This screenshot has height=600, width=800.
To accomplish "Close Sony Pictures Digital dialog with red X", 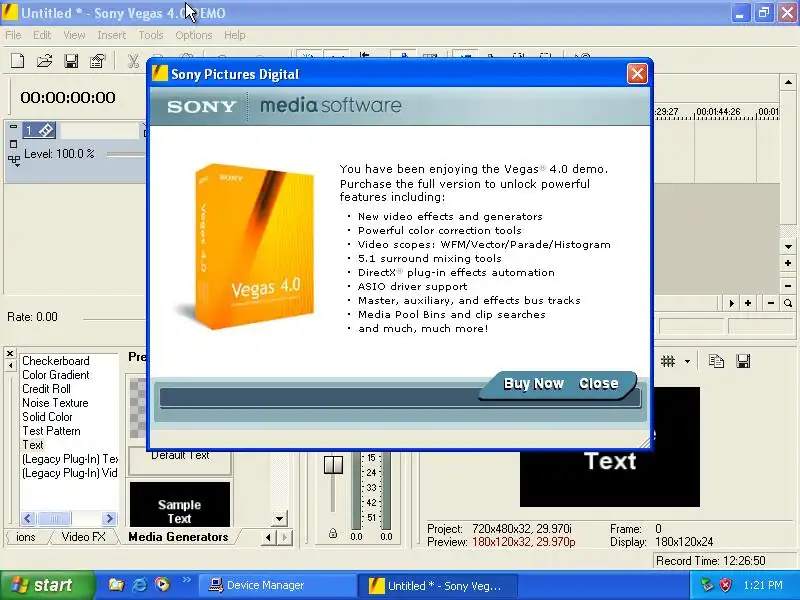I will (x=637, y=74).
